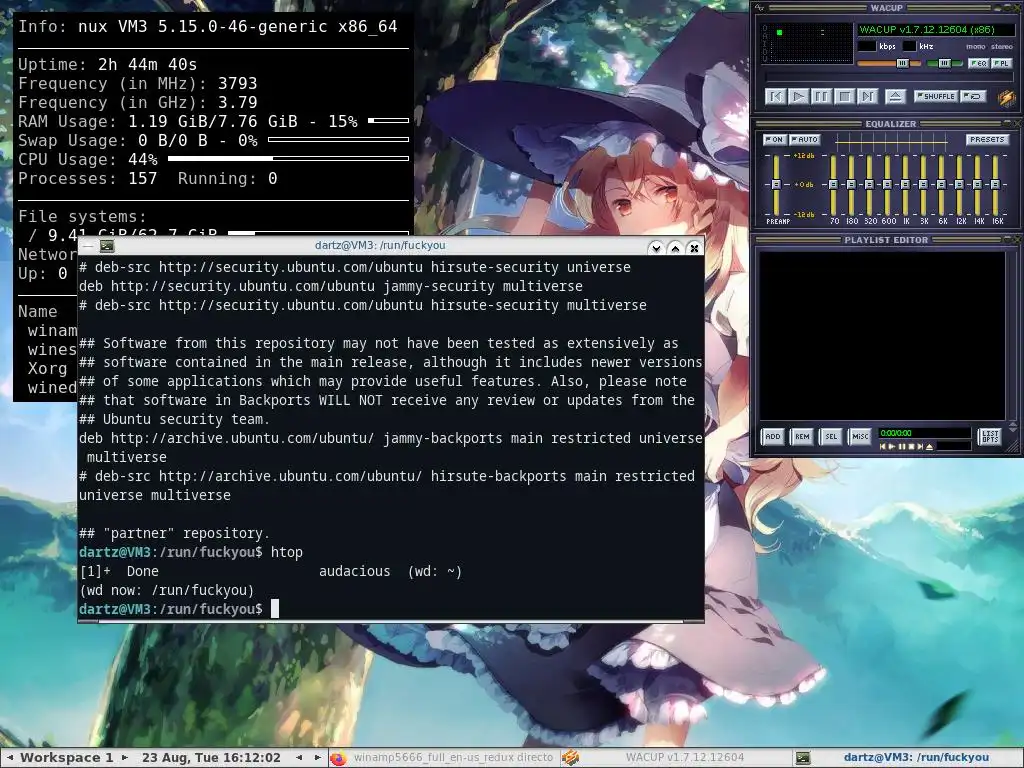Toggle Repeat mode in WACUP
The height and width of the screenshot is (768, 1024).
pos(973,96)
